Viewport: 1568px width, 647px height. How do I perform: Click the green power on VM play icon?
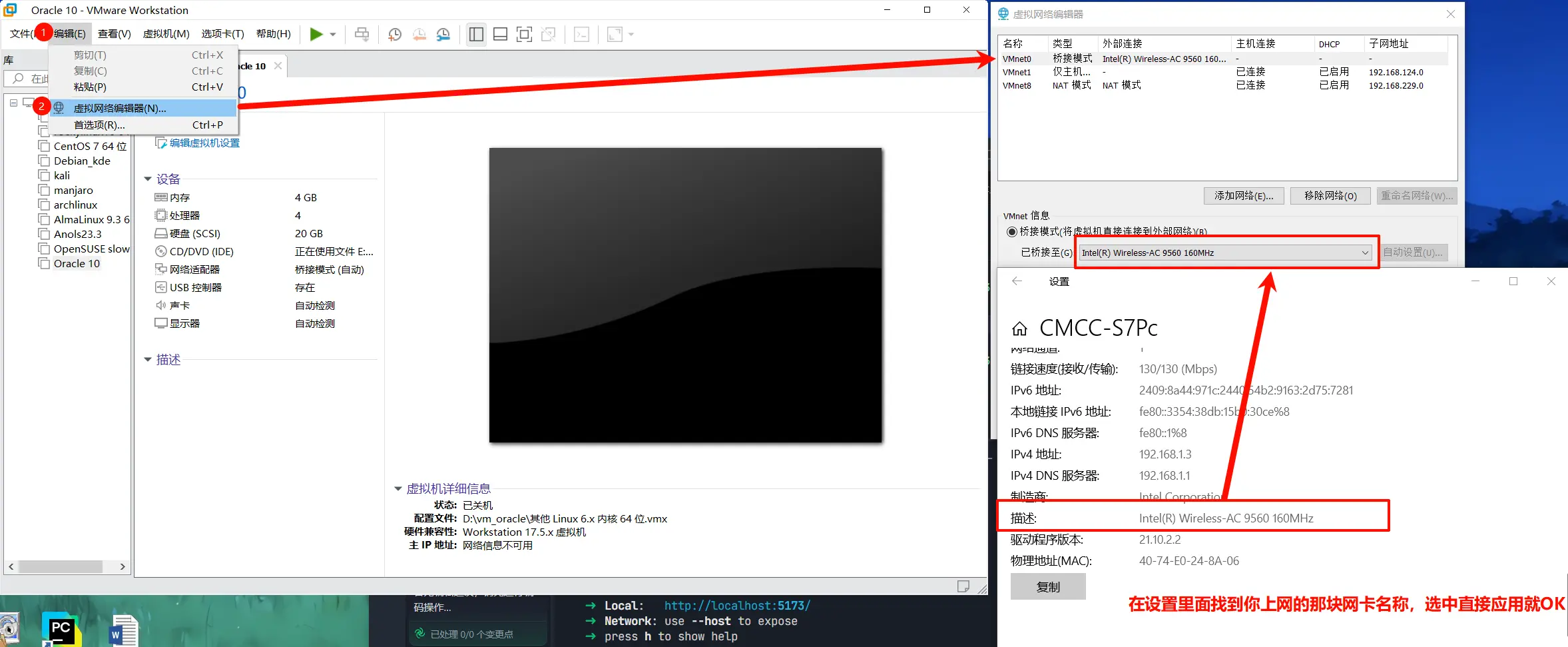316,34
